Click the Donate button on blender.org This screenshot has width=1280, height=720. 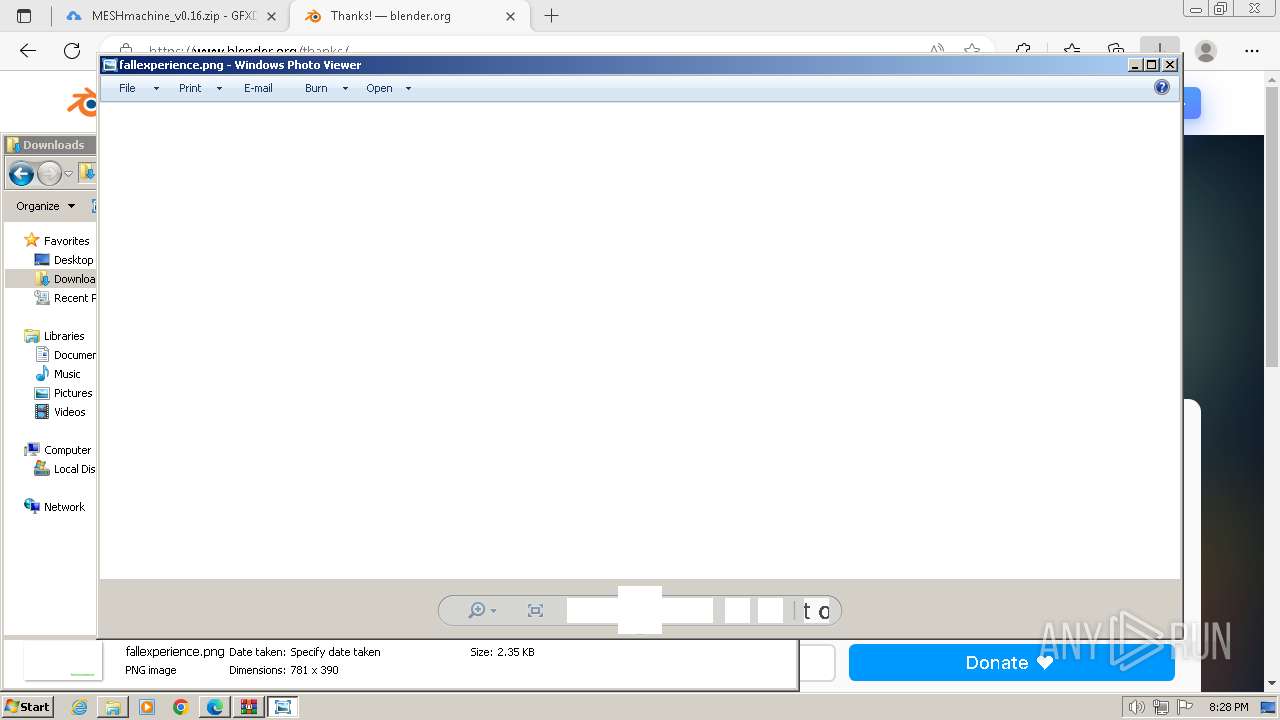1011,663
